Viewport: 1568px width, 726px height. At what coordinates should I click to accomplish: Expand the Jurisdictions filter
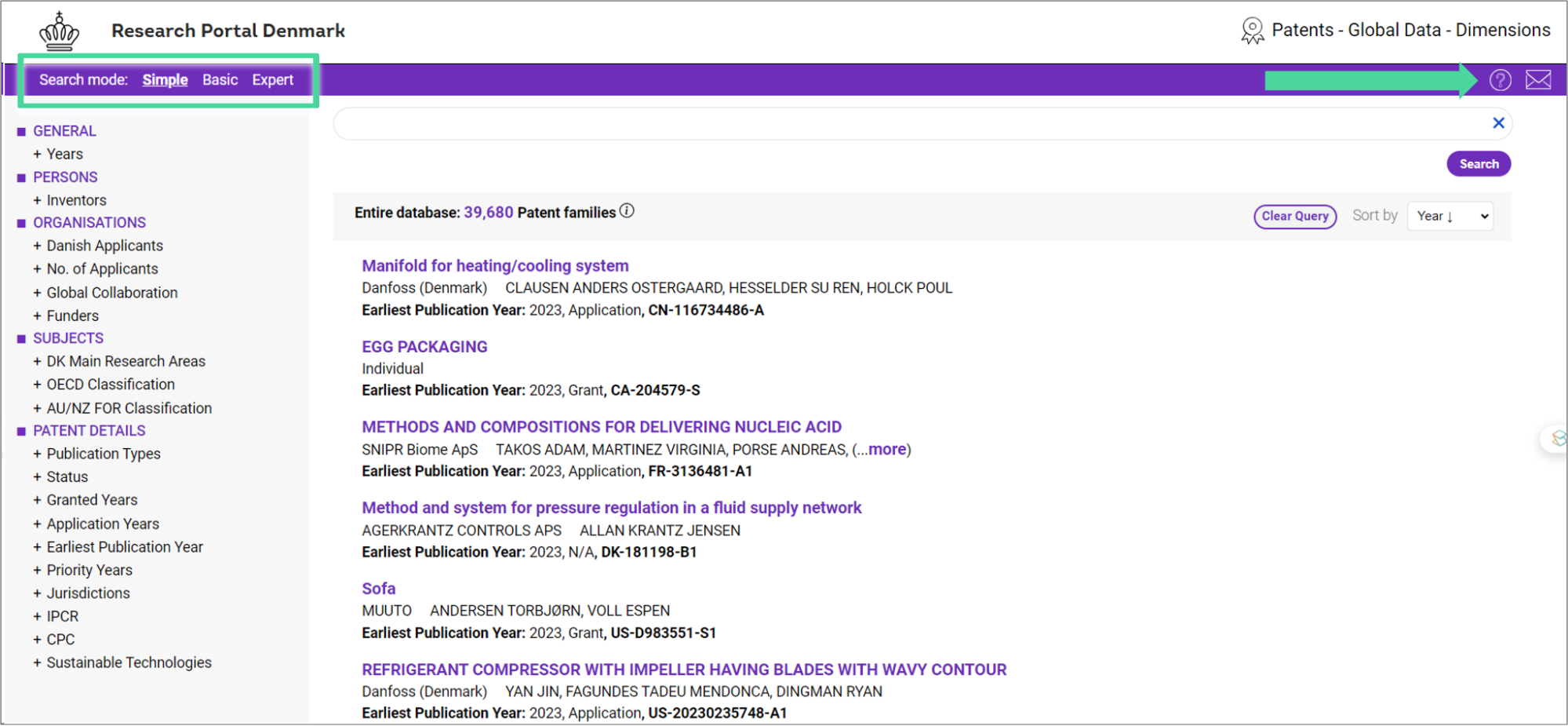87,593
